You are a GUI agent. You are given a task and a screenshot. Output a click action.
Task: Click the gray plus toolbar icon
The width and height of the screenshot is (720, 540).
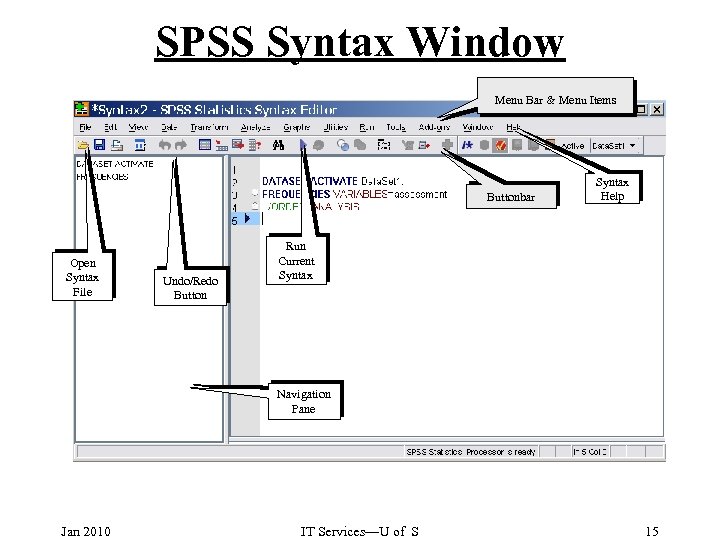(447, 146)
